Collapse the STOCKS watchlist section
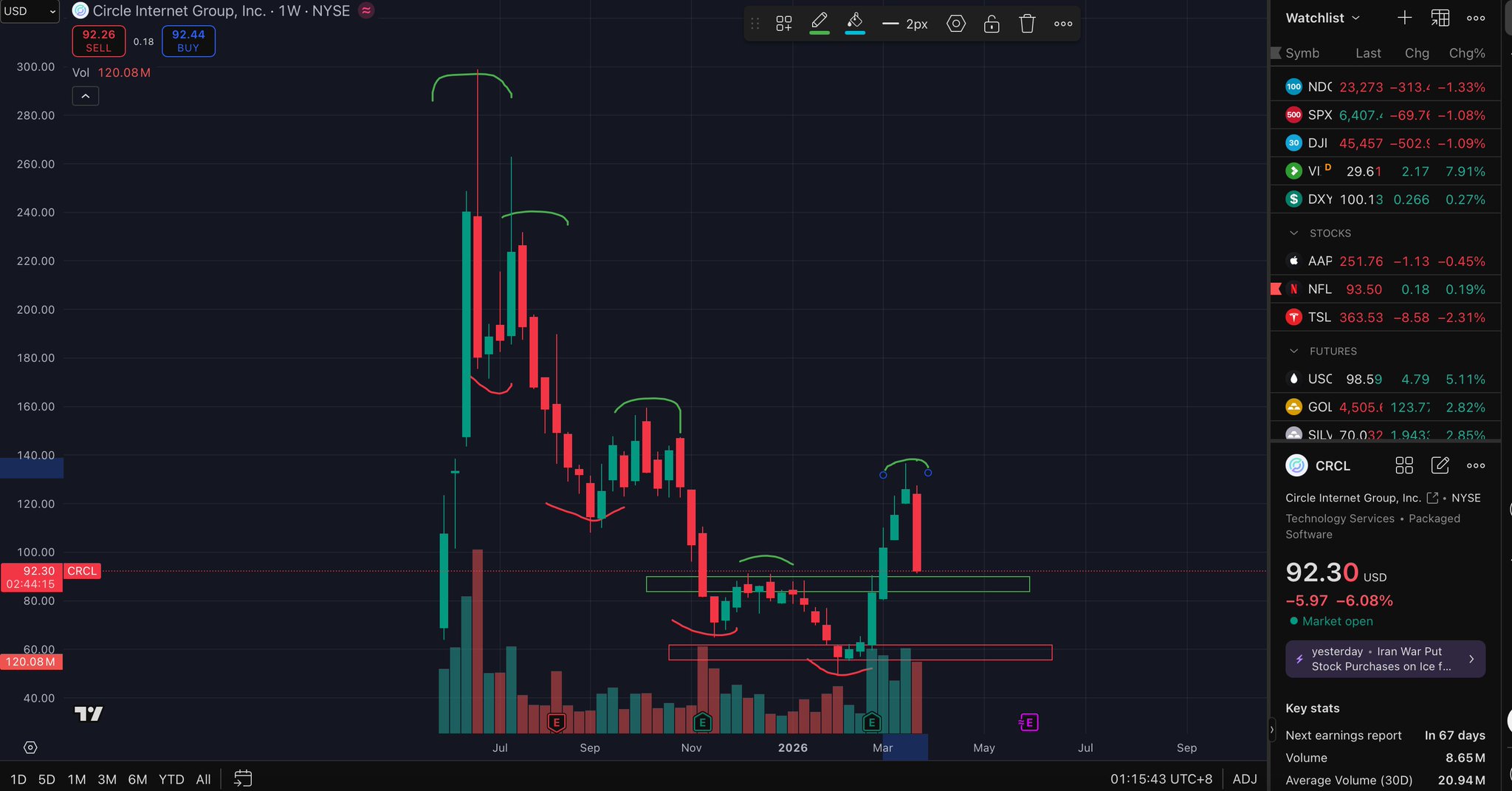This screenshot has width=1512, height=791. coord(1293,233)
